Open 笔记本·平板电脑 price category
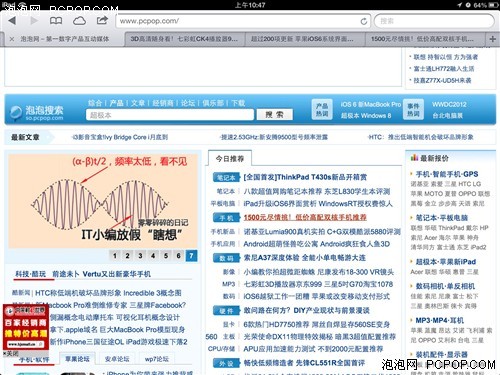500x375 pixels. pos(442,218)
